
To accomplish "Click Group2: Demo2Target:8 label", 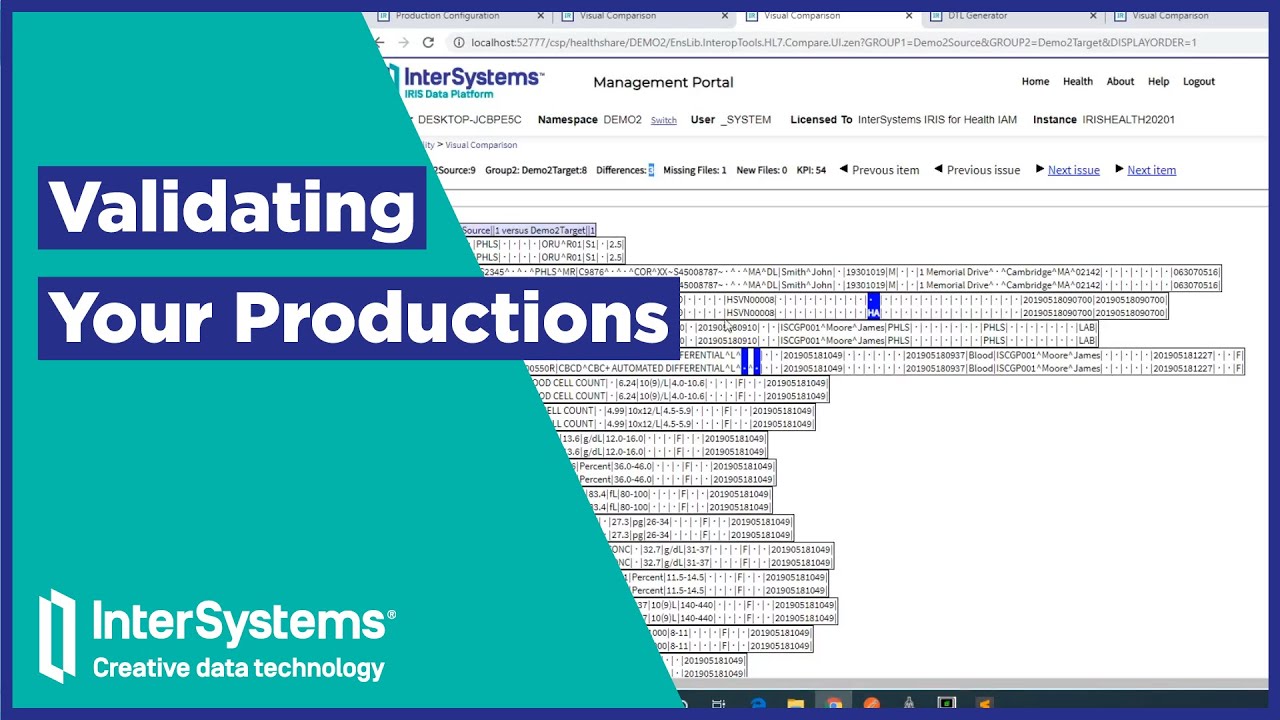I will pos(536,170).
